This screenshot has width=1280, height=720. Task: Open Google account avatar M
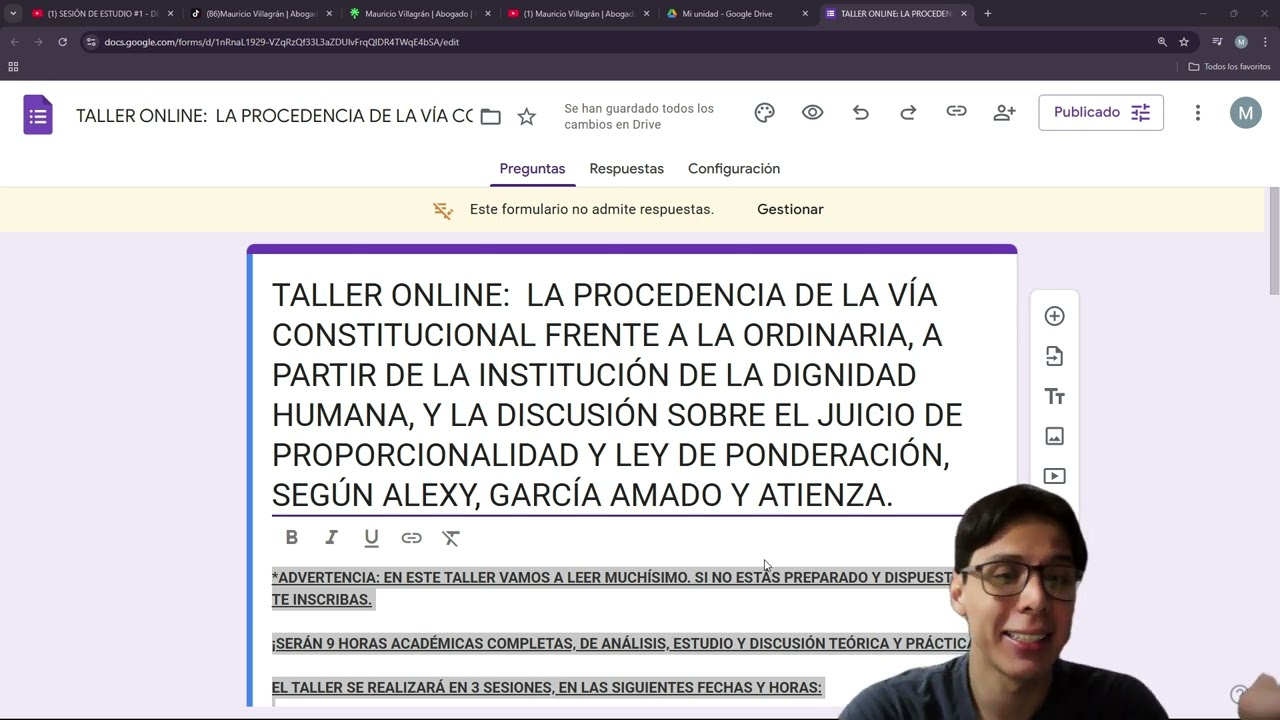1245,113
